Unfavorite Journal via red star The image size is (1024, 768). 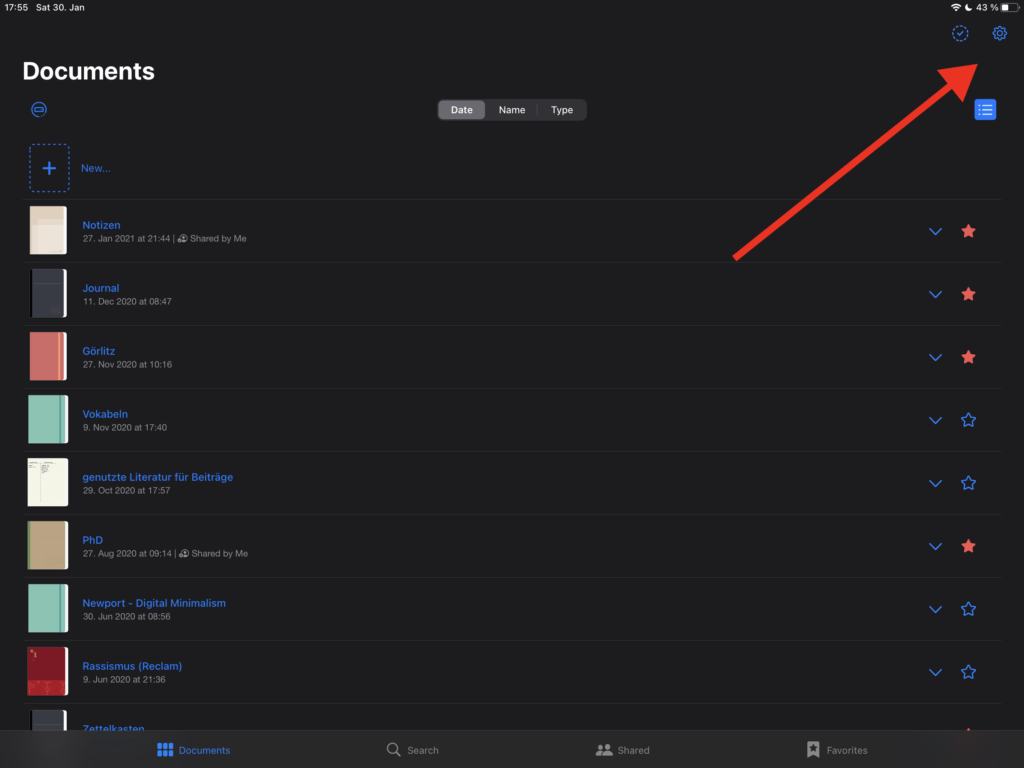click(x=968, y=294)
